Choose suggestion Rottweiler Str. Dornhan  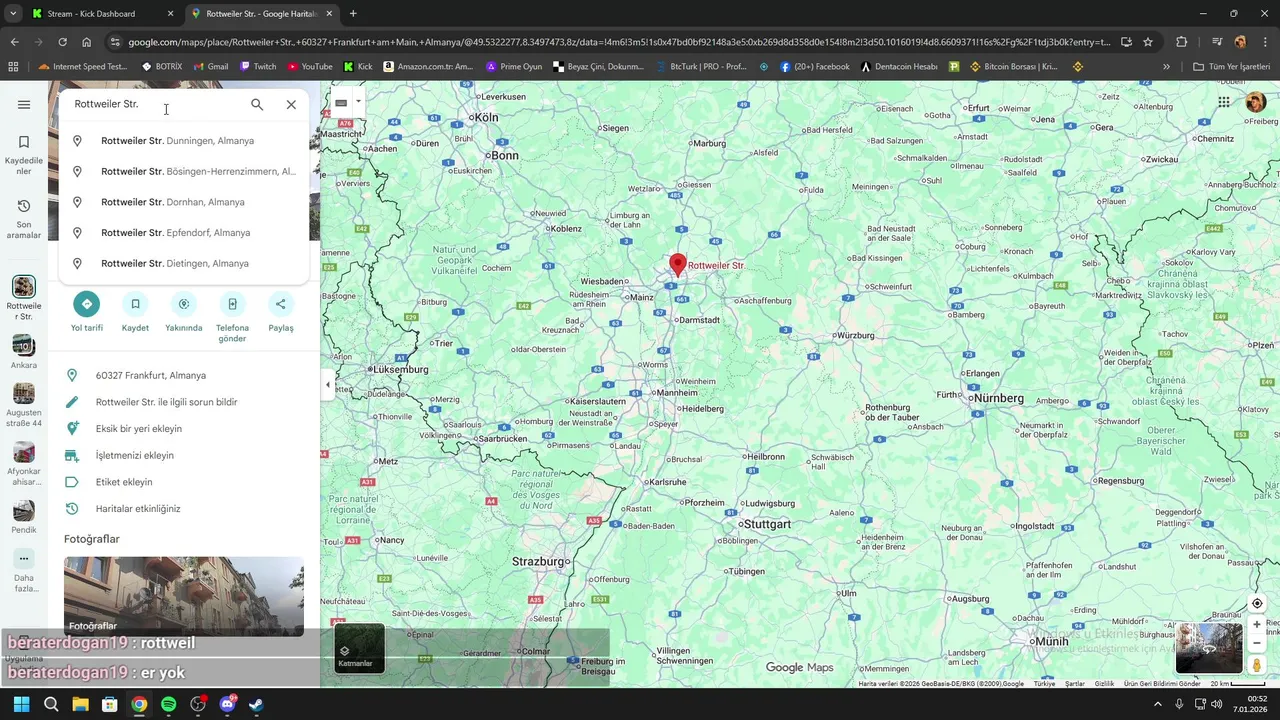(x=184, y=202)
